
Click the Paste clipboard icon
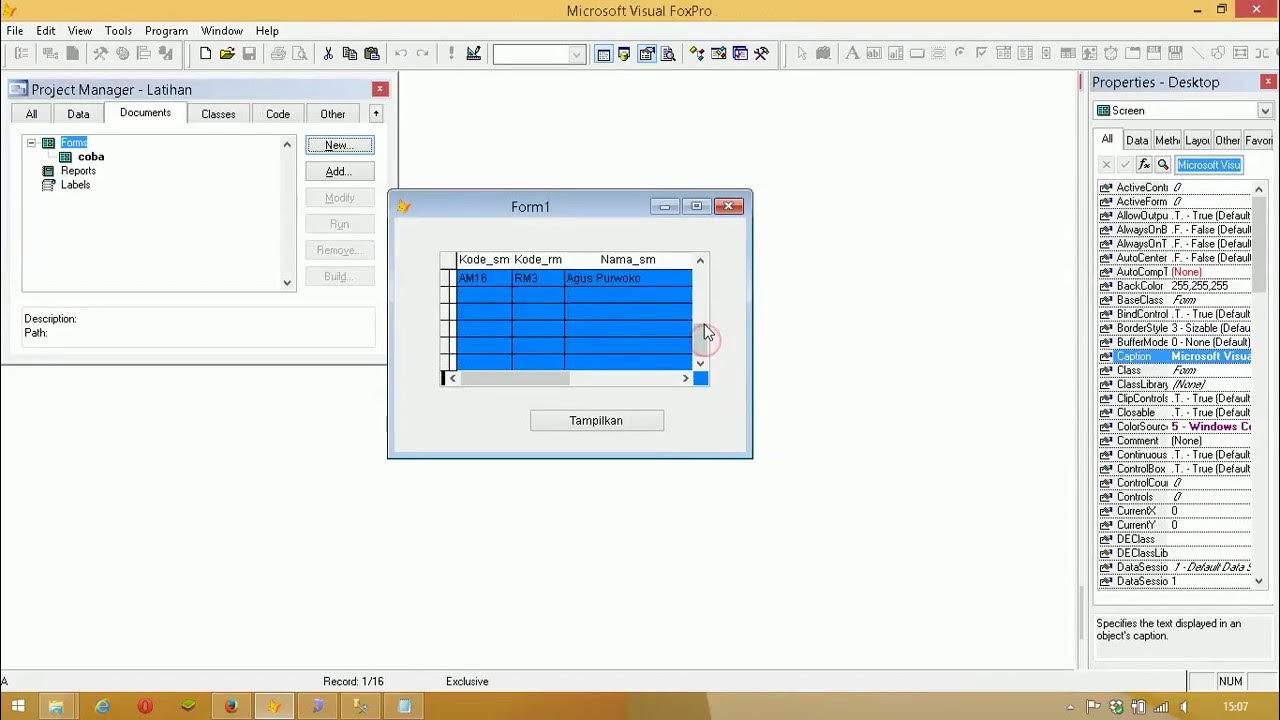372,54
